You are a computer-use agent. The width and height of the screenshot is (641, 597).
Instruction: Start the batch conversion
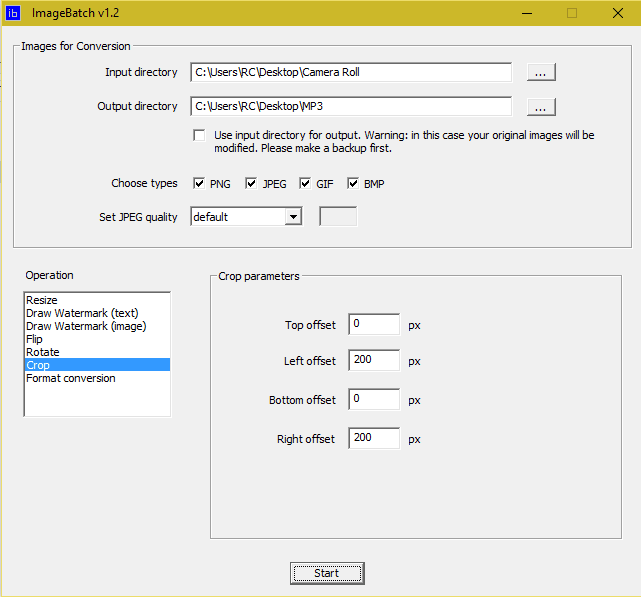coord(327,573)
